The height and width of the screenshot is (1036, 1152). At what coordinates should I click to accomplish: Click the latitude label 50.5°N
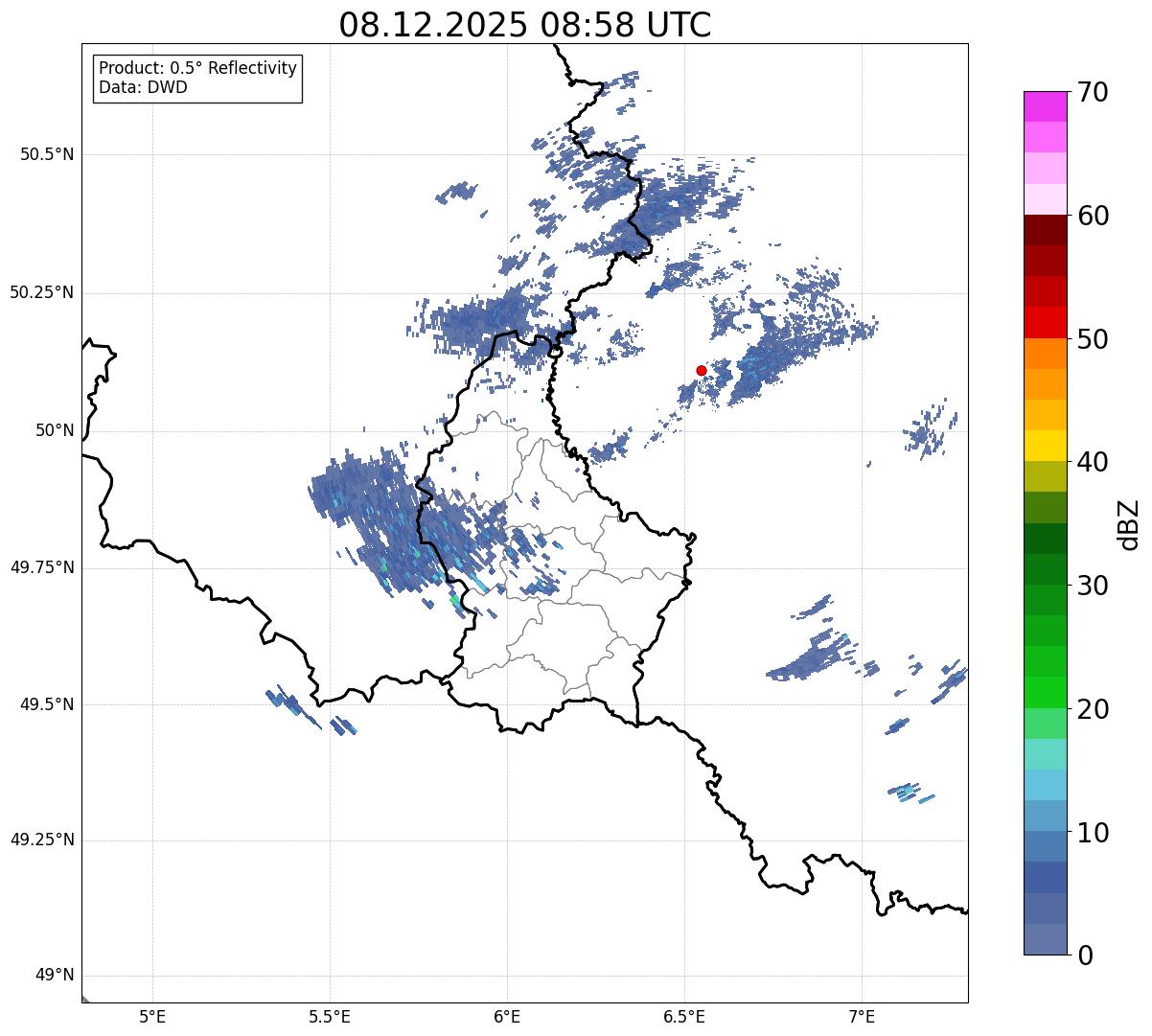pyautogui.click(x=47, y=154)
